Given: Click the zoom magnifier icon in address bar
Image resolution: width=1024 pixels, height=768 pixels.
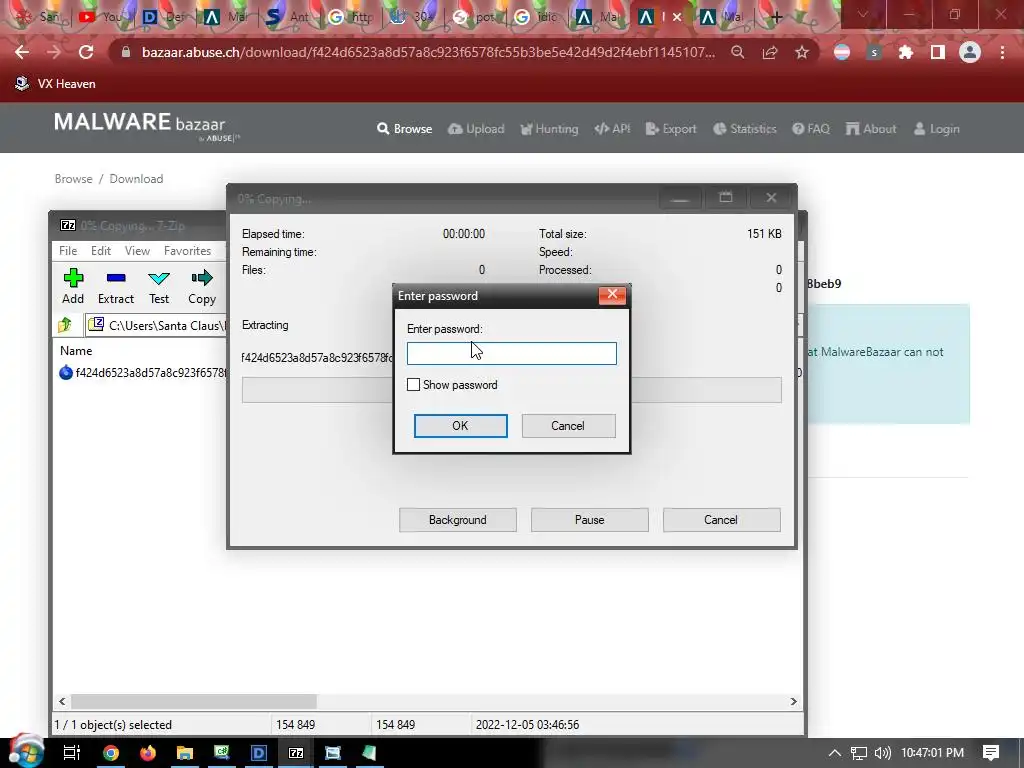Looking at the screenshot, I should 737,52.
